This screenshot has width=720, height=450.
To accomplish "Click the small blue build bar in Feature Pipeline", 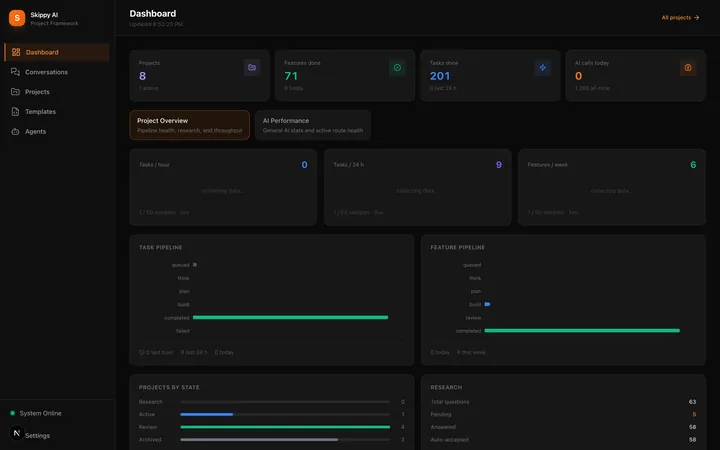I will 487,304.
